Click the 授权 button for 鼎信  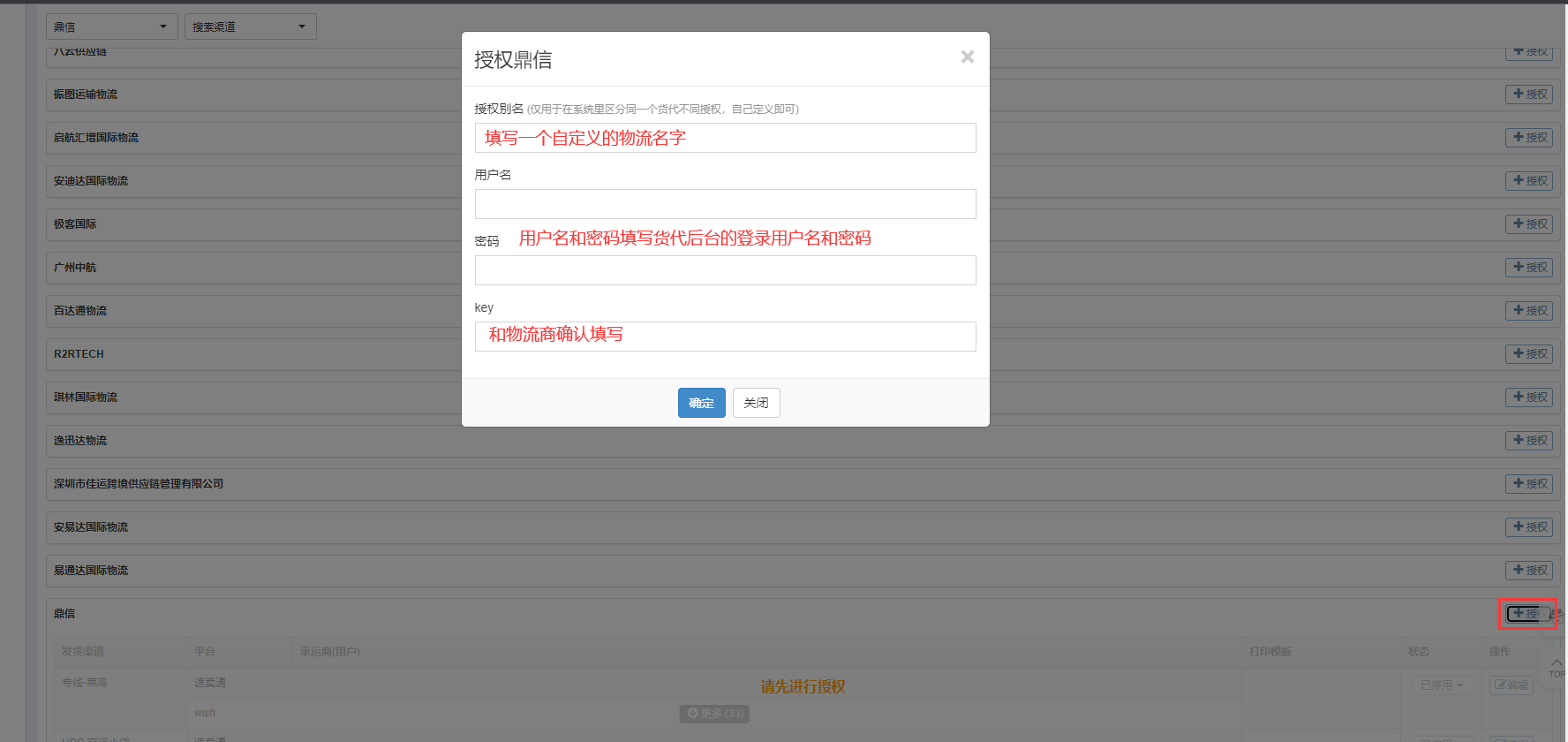click(x=1528, y=613)
